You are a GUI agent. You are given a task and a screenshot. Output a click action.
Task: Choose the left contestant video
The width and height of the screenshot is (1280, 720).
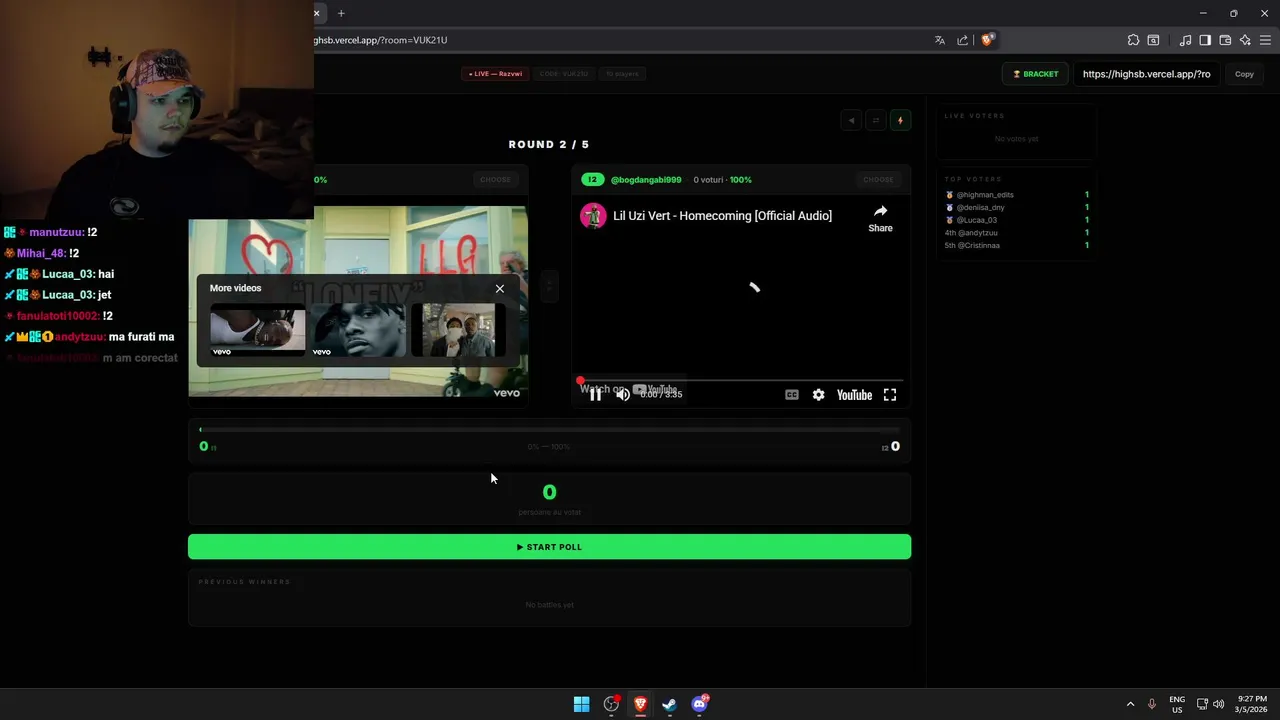pos(495,180)
